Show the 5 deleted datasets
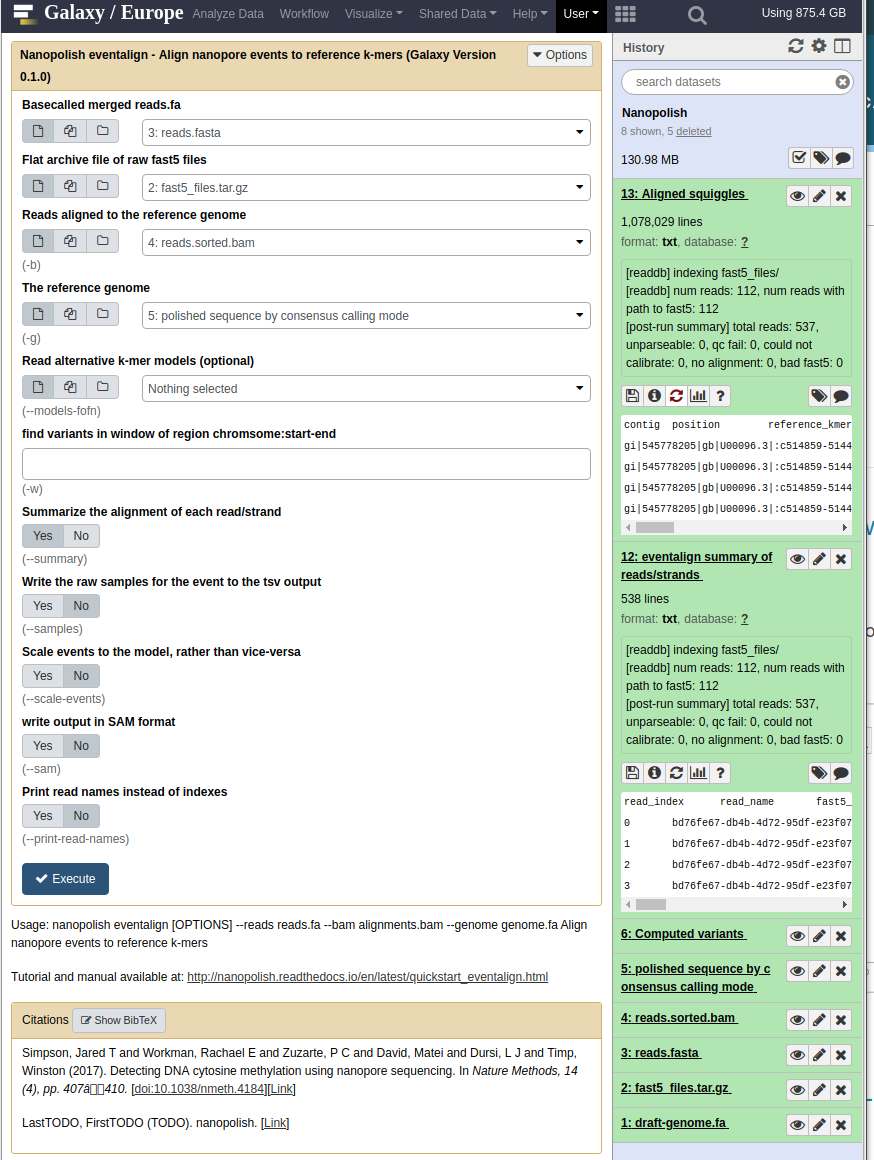874x1160 pixels. [693, 131]
